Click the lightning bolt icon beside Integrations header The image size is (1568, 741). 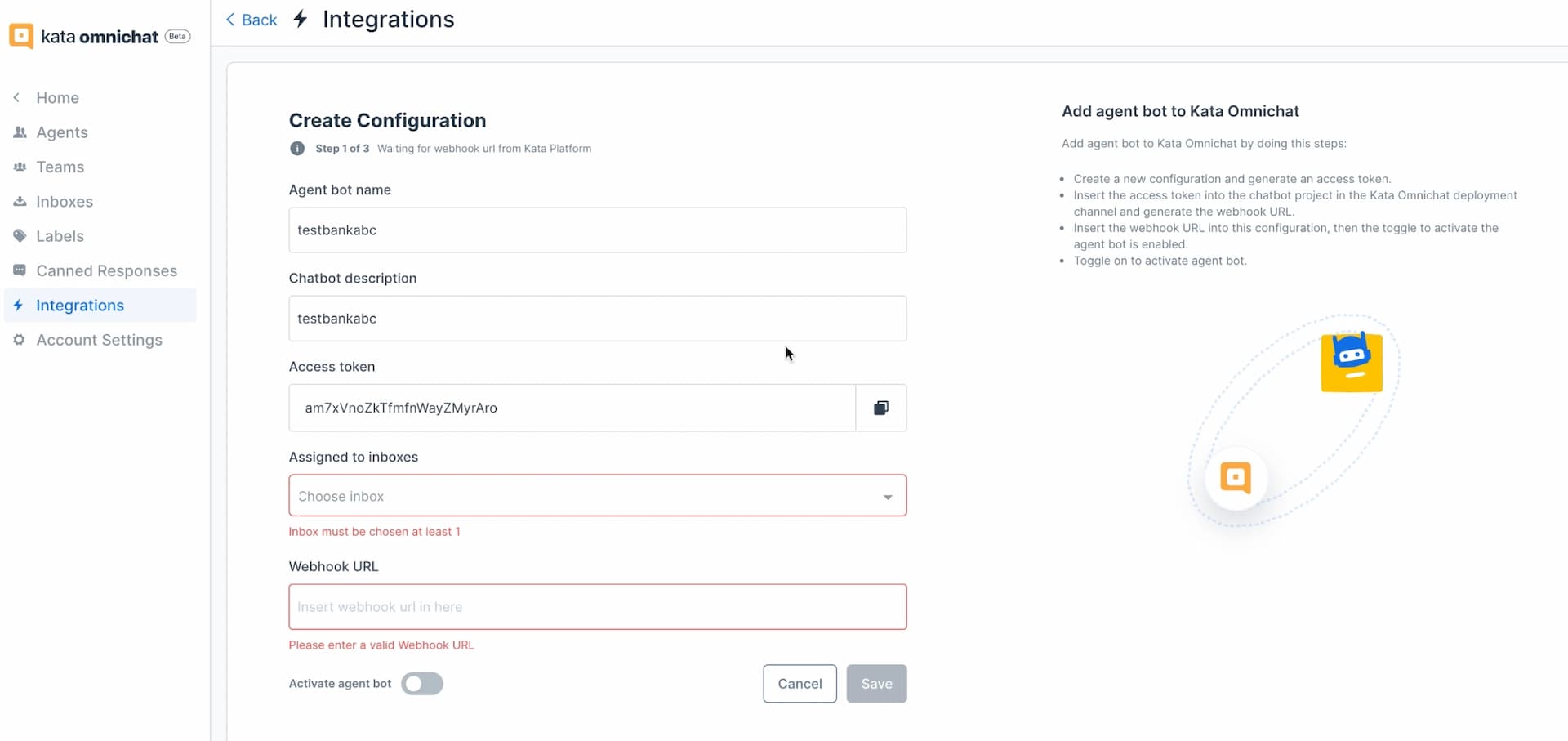click(x=301, y=19)
